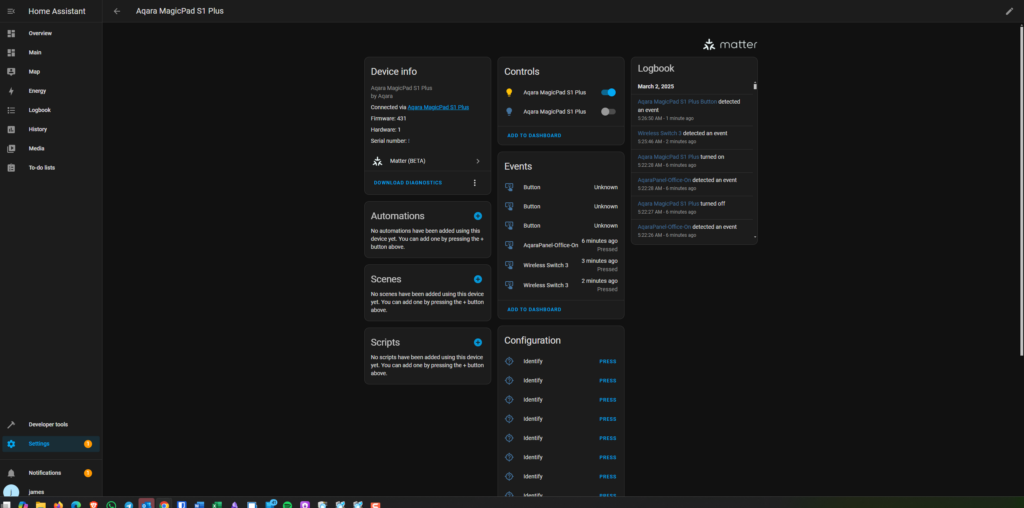Turn on the second Aqara MagicPad switch
This screenshot has width=1024, height=508.
tap(608, 111)
